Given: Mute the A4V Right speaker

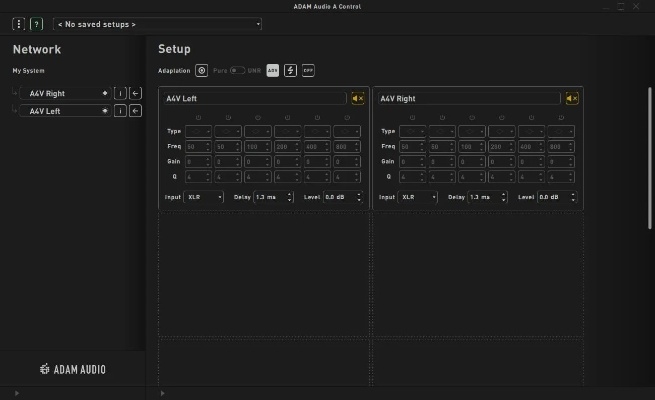Looking at the screenshot, I should (x=571, y=98).
